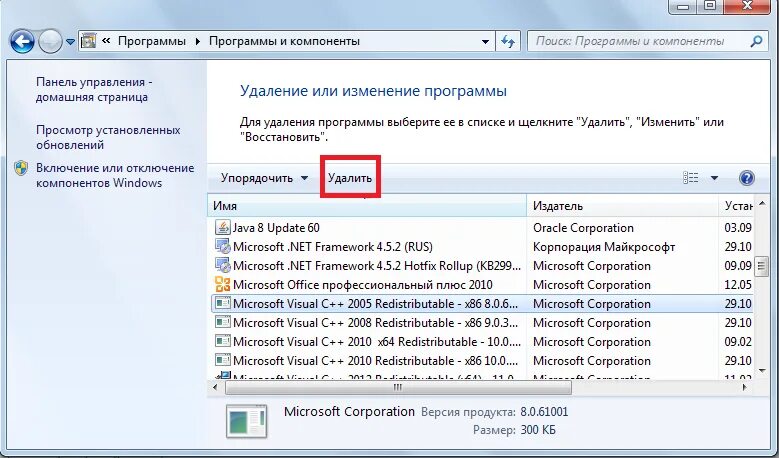Click the size value '300 КБ'
Viewport: 779px width, 458px height.
tap(538, 430)
